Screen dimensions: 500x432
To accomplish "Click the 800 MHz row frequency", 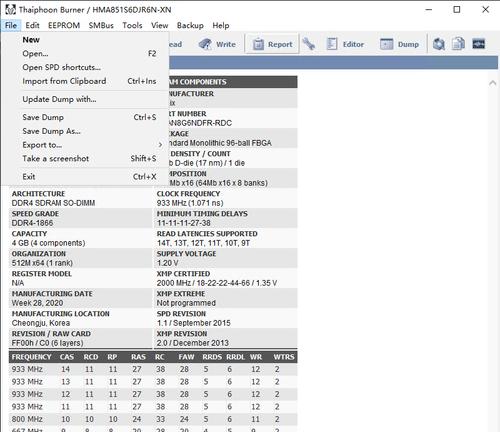I will pos(27,419).
